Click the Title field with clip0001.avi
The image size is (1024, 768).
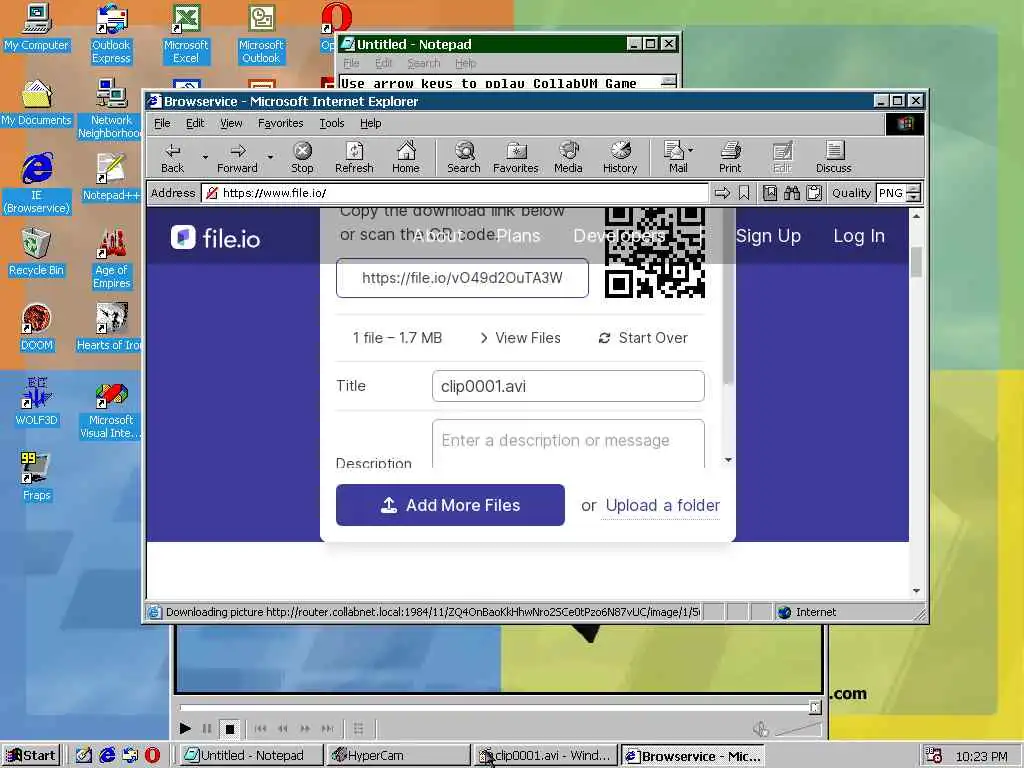pyautogui.click(x=568, y=386)
